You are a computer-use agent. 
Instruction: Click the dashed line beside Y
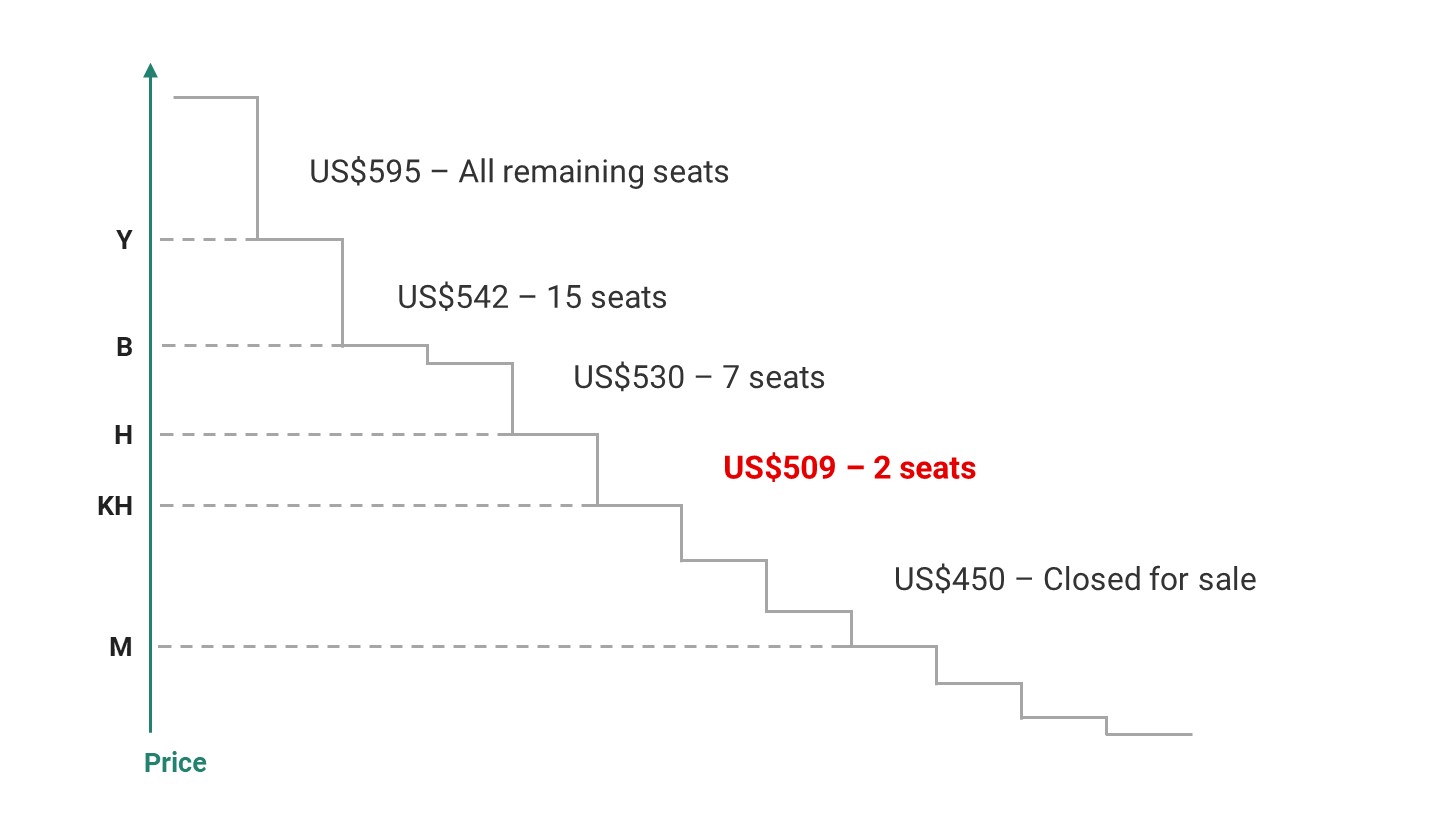point(208,240)
